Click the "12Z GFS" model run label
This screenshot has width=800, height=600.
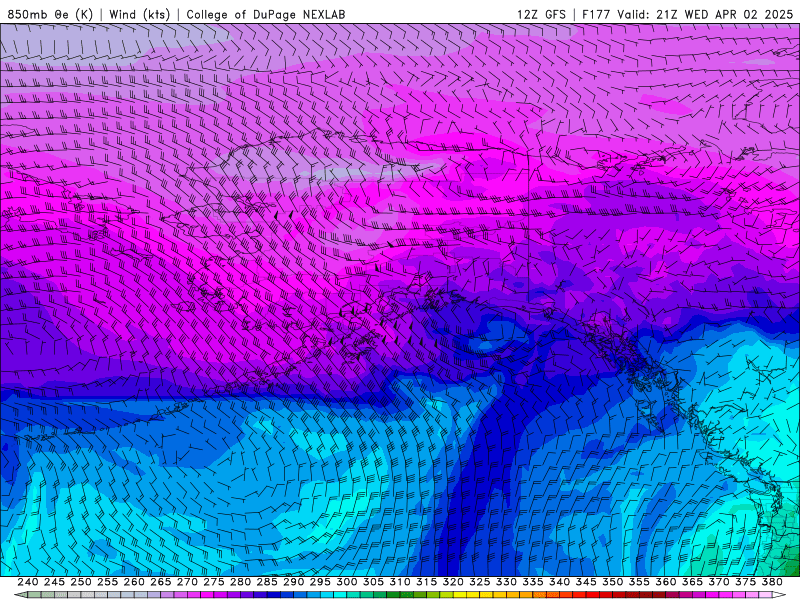541,14
